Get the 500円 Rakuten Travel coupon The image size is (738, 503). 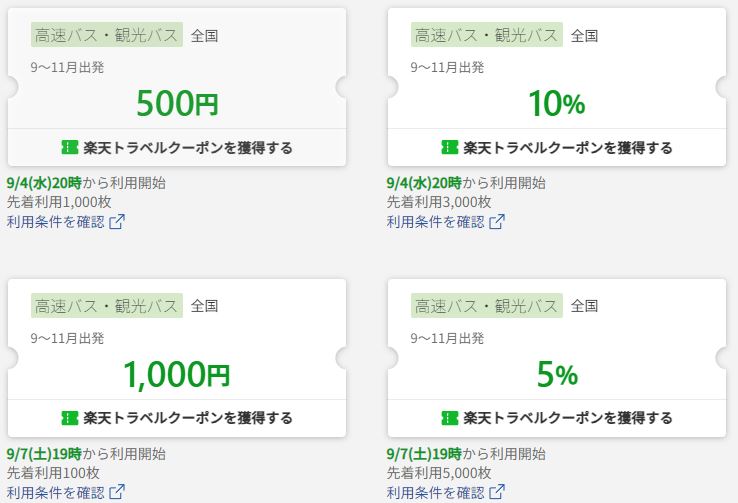177,147
